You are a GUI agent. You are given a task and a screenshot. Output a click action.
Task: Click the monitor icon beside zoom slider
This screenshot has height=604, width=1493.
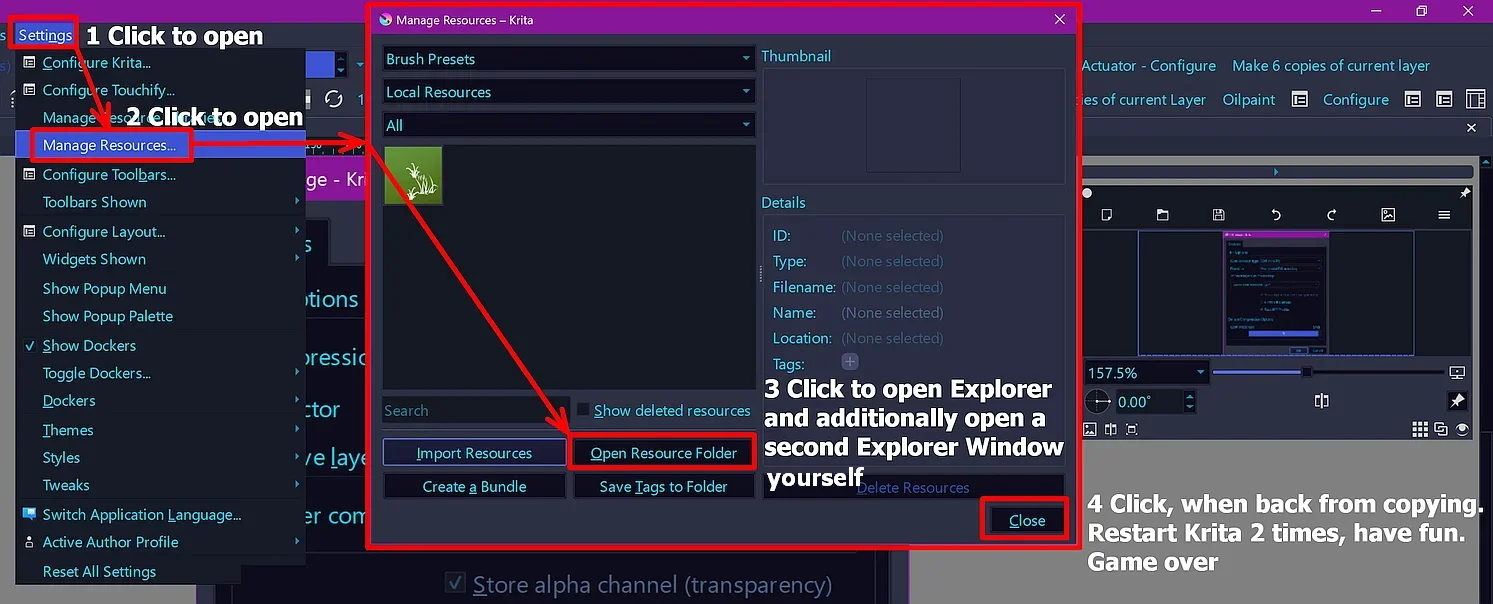click(x=1456, y=372)
